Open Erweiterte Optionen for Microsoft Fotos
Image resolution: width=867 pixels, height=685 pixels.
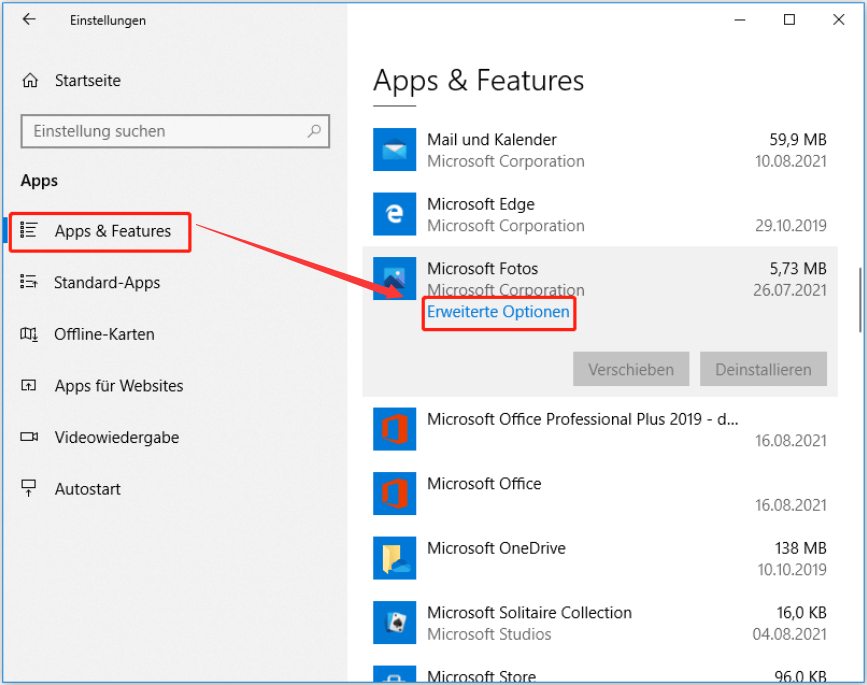[498, 312]
